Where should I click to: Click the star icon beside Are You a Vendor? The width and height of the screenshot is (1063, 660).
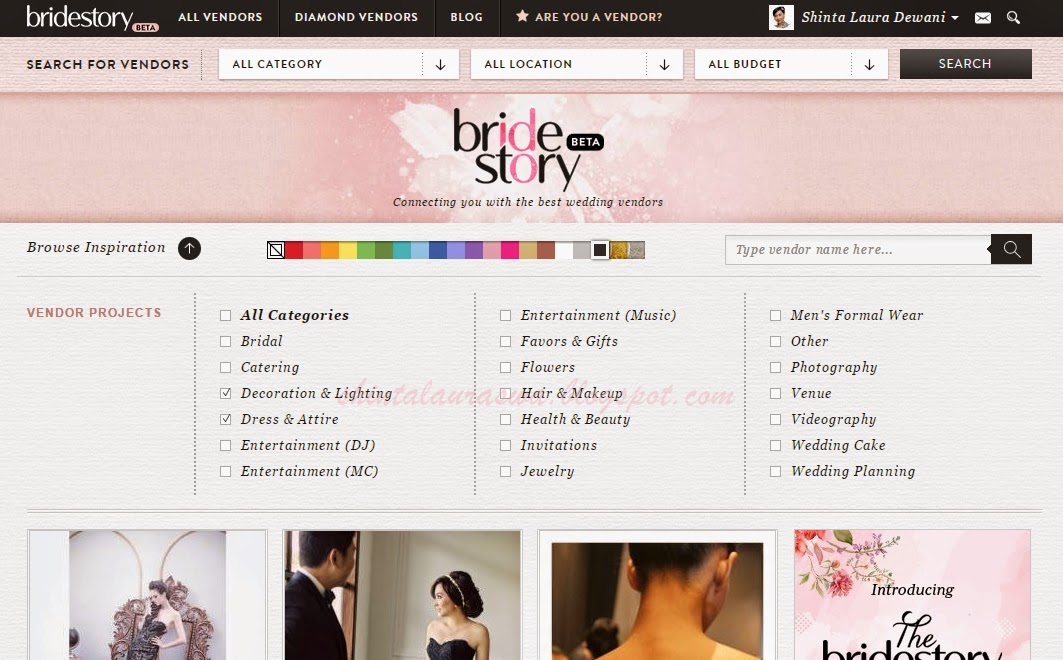click(522, 16)
